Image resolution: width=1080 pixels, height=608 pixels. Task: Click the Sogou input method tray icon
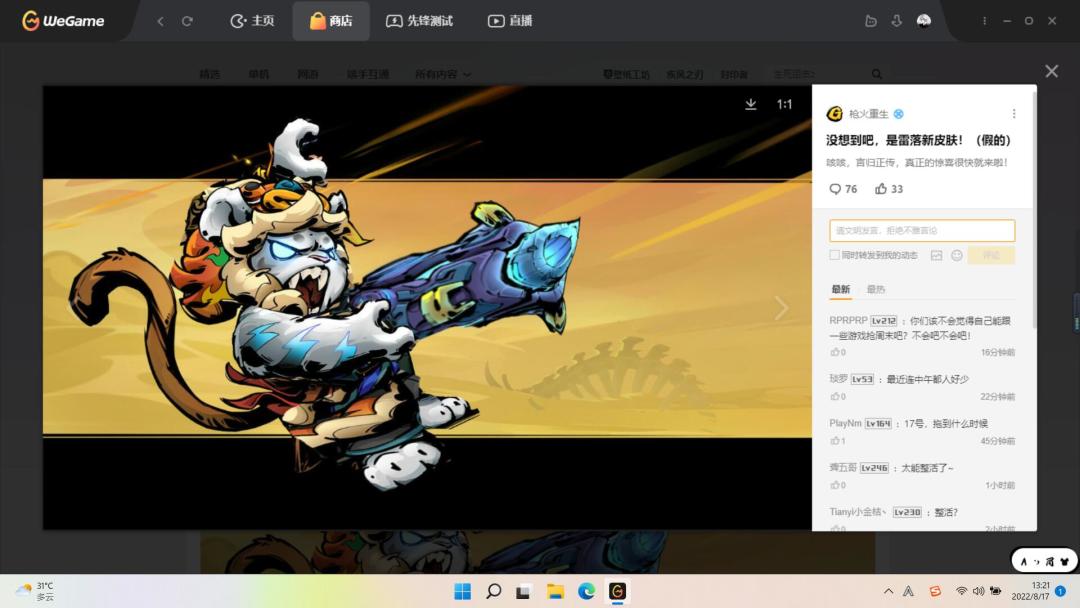(935, 591)
